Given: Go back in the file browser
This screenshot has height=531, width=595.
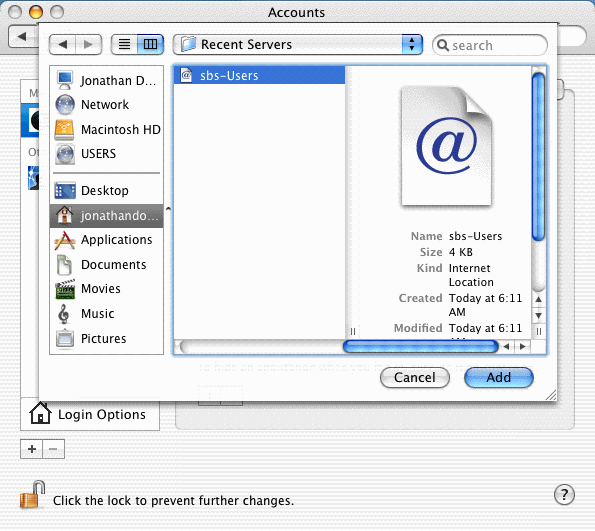Looking at the screenshot, I should click(x=63, y=44).
